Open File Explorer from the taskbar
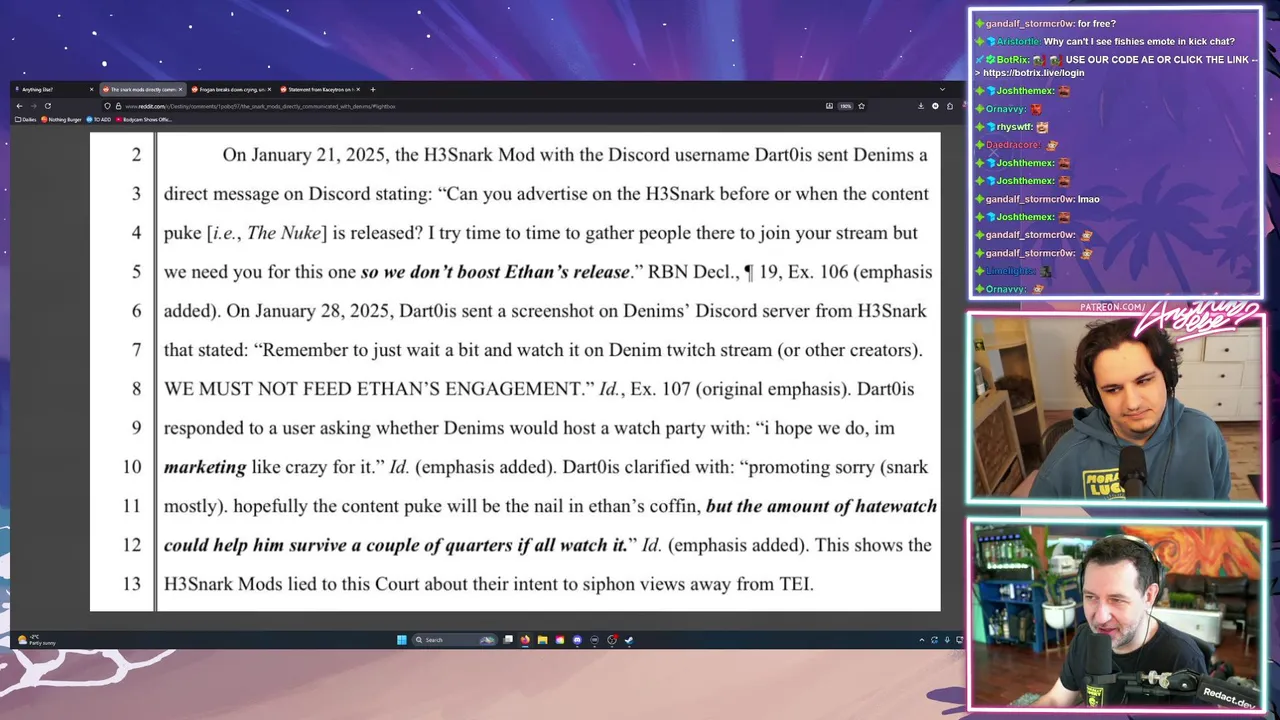 click(x=543, y=640)
